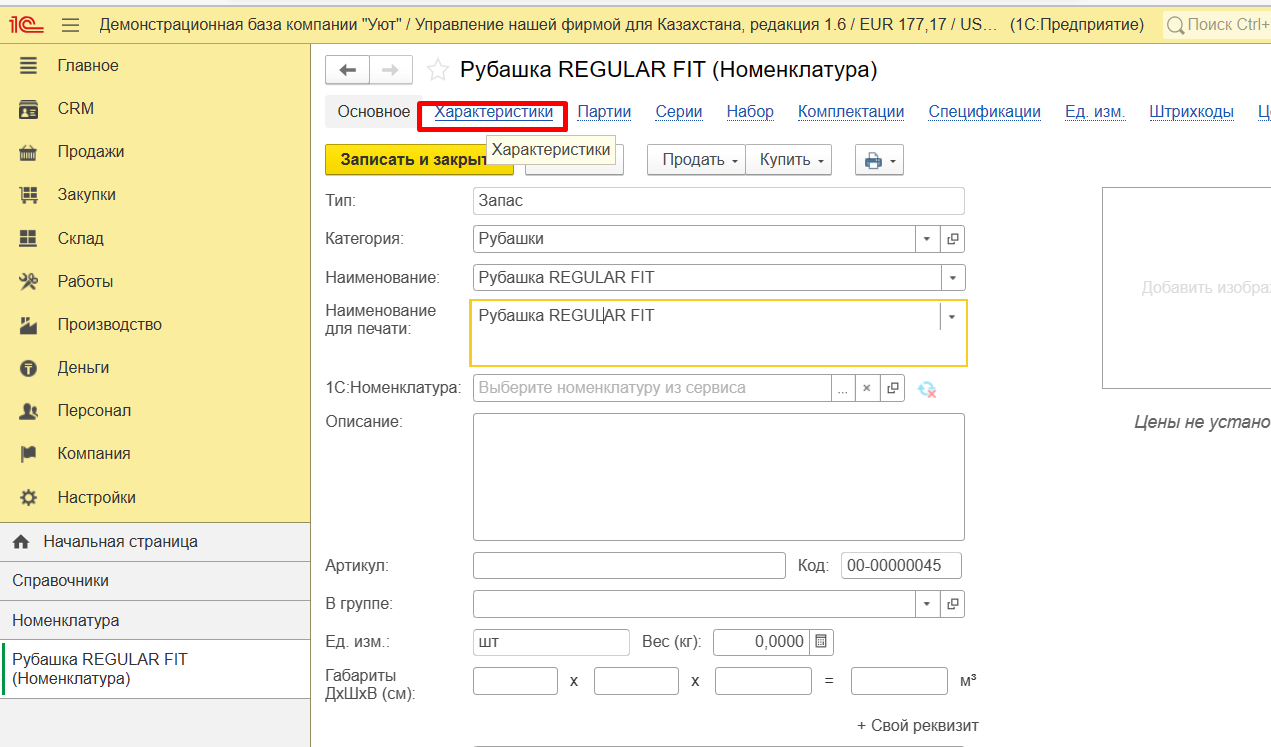Image resolution: width=1271 pixels, height=747 pixels.
Task: Expand the Наименование dropdown arrow
Action: pyautogui.click(x=953, y=277)
